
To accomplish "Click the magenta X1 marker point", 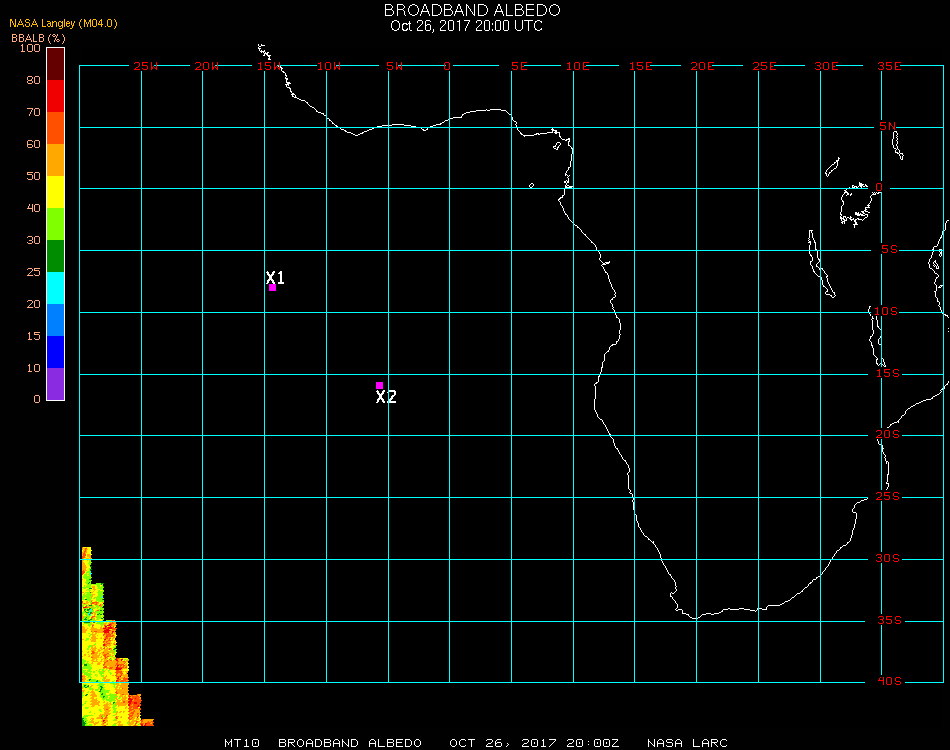I will [x=272, y=288].
